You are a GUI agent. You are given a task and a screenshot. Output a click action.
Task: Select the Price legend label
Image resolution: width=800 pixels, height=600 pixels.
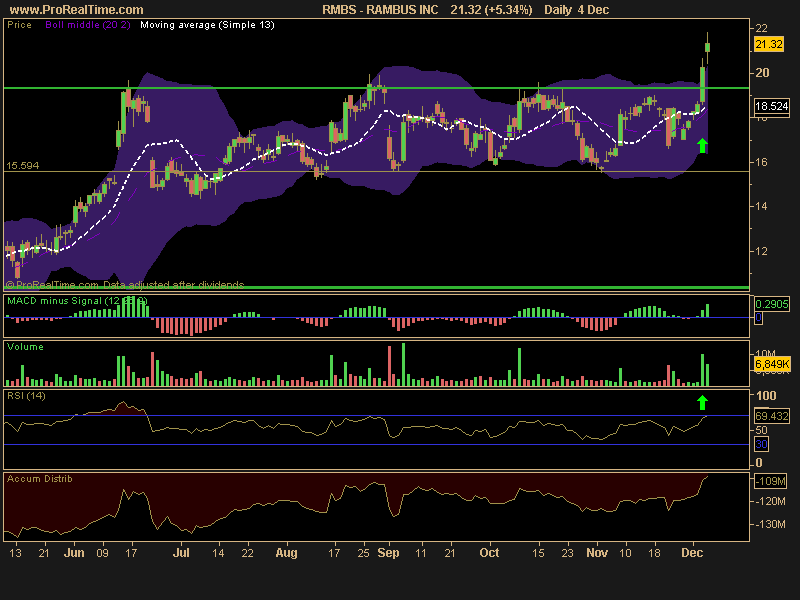click(x=19, y=24)
